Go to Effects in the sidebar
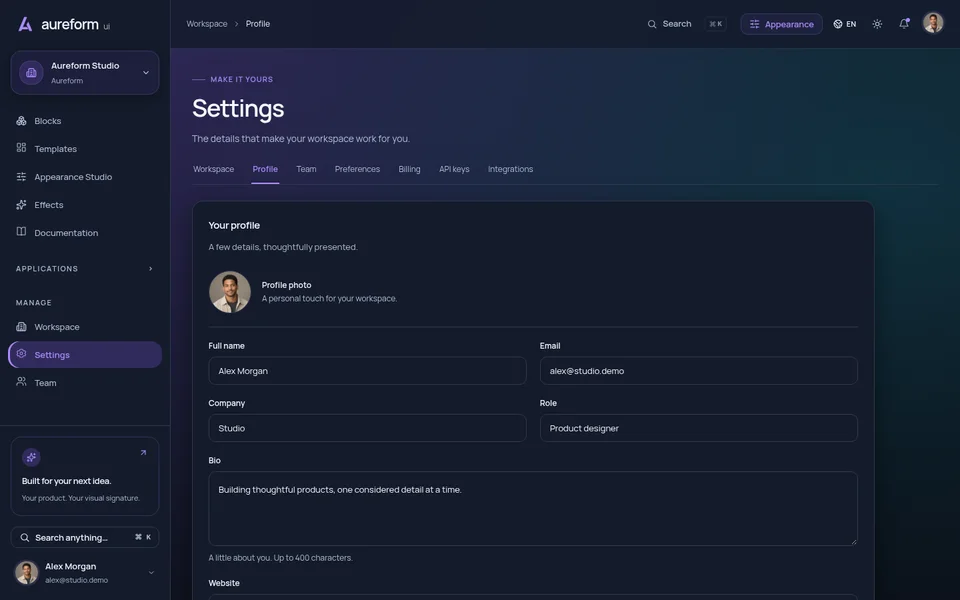Screen dimensions: 960x600 coord(85,205)
